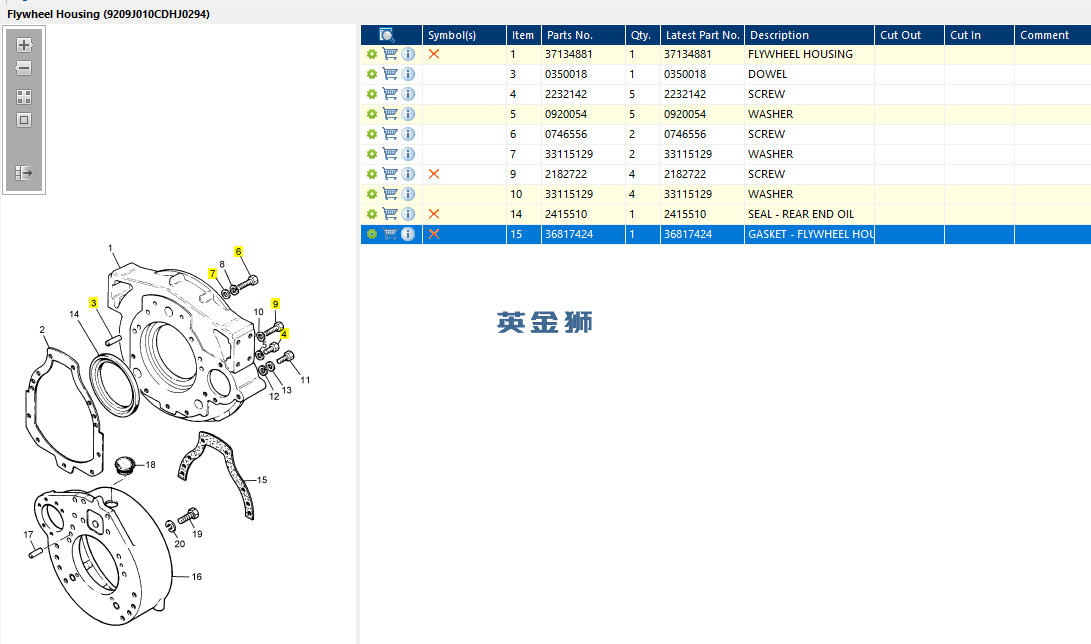Add item 9 SCREW 2182722 to cart
The height and width of the screenshot is (644, 1091).
tap(390, 174)
